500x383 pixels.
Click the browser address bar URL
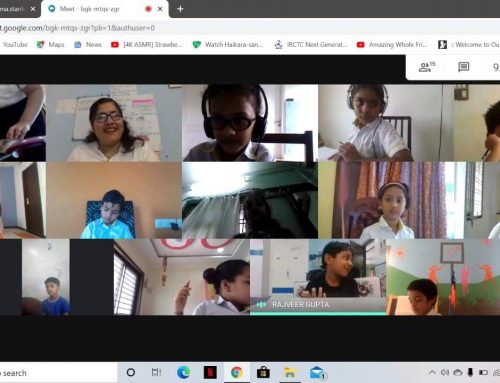tap(77, 28)
